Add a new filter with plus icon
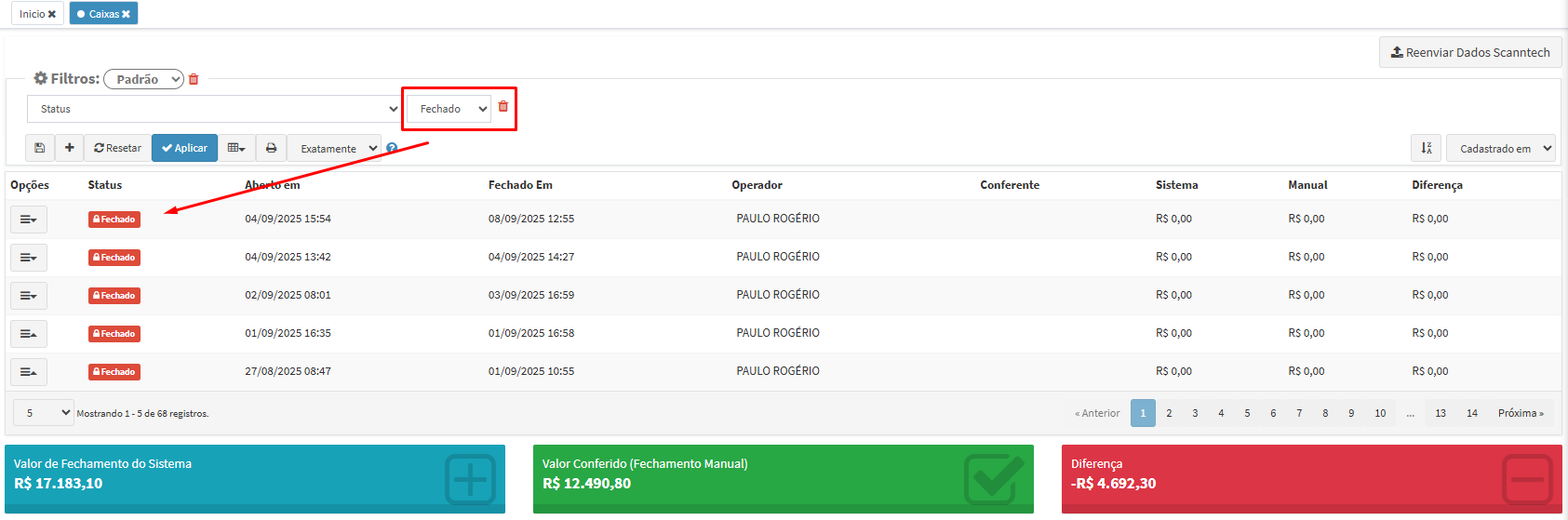 coord(70,148)
